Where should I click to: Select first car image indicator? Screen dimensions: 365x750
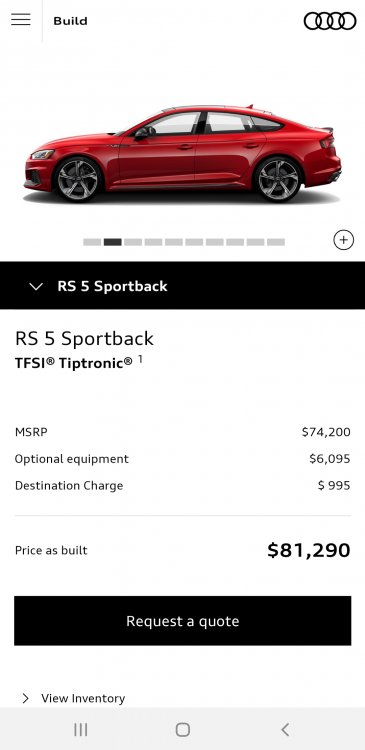92,242
